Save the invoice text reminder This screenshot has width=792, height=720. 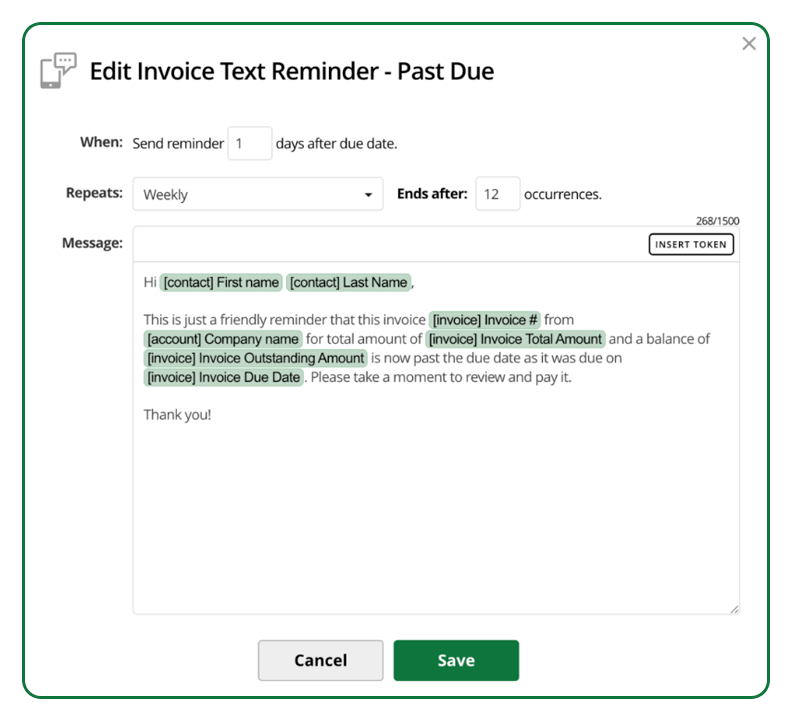(x=456, y=660)
